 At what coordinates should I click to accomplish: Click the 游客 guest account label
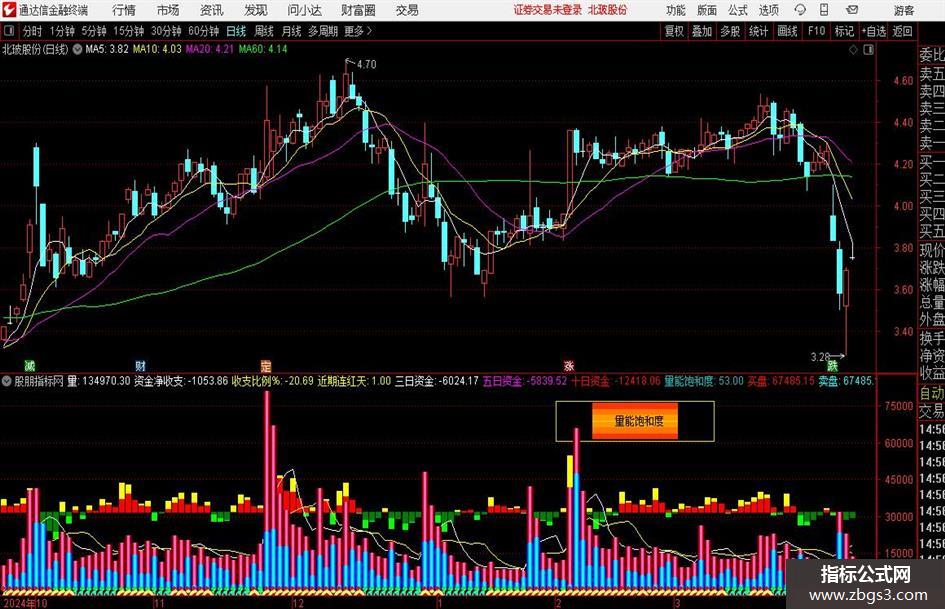pos(903,10)
